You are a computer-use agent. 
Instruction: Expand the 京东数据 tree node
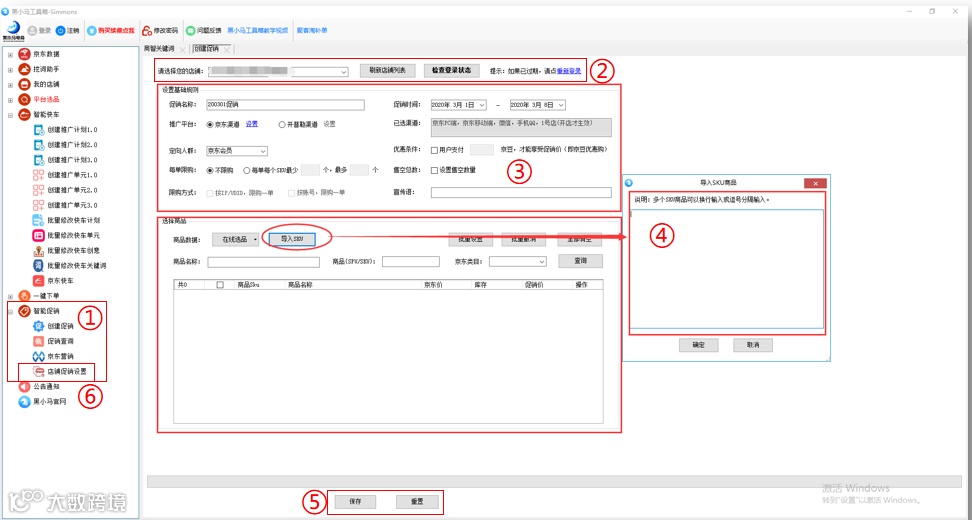[x=11, y=55]
